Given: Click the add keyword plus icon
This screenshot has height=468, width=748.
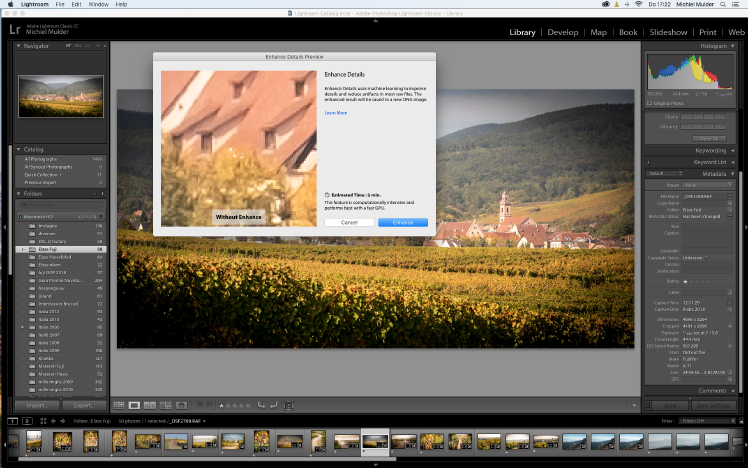Looking at the screenshot, I should [x=649, y=162].
